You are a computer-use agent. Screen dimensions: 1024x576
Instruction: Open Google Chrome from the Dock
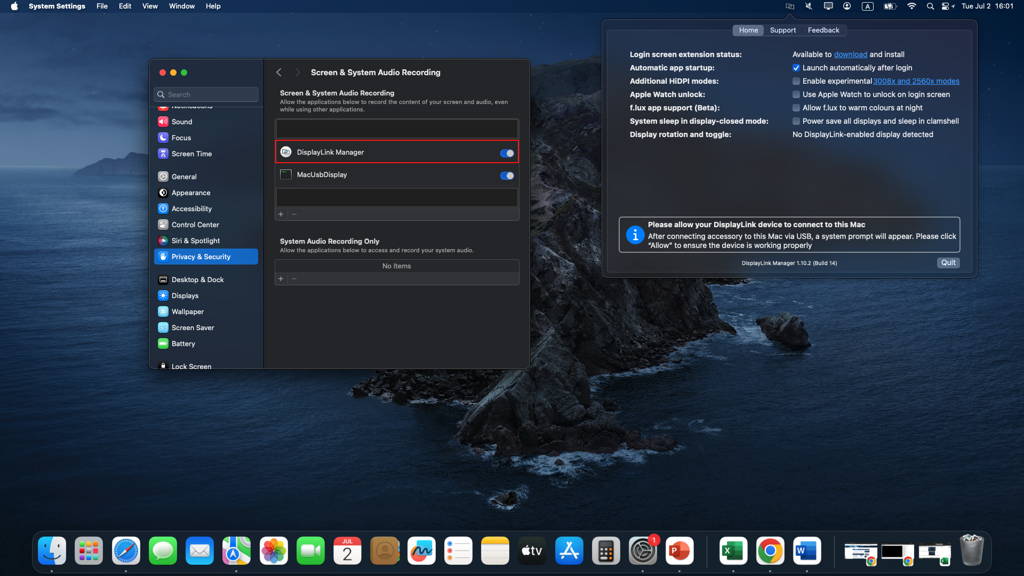pos(770,551)
